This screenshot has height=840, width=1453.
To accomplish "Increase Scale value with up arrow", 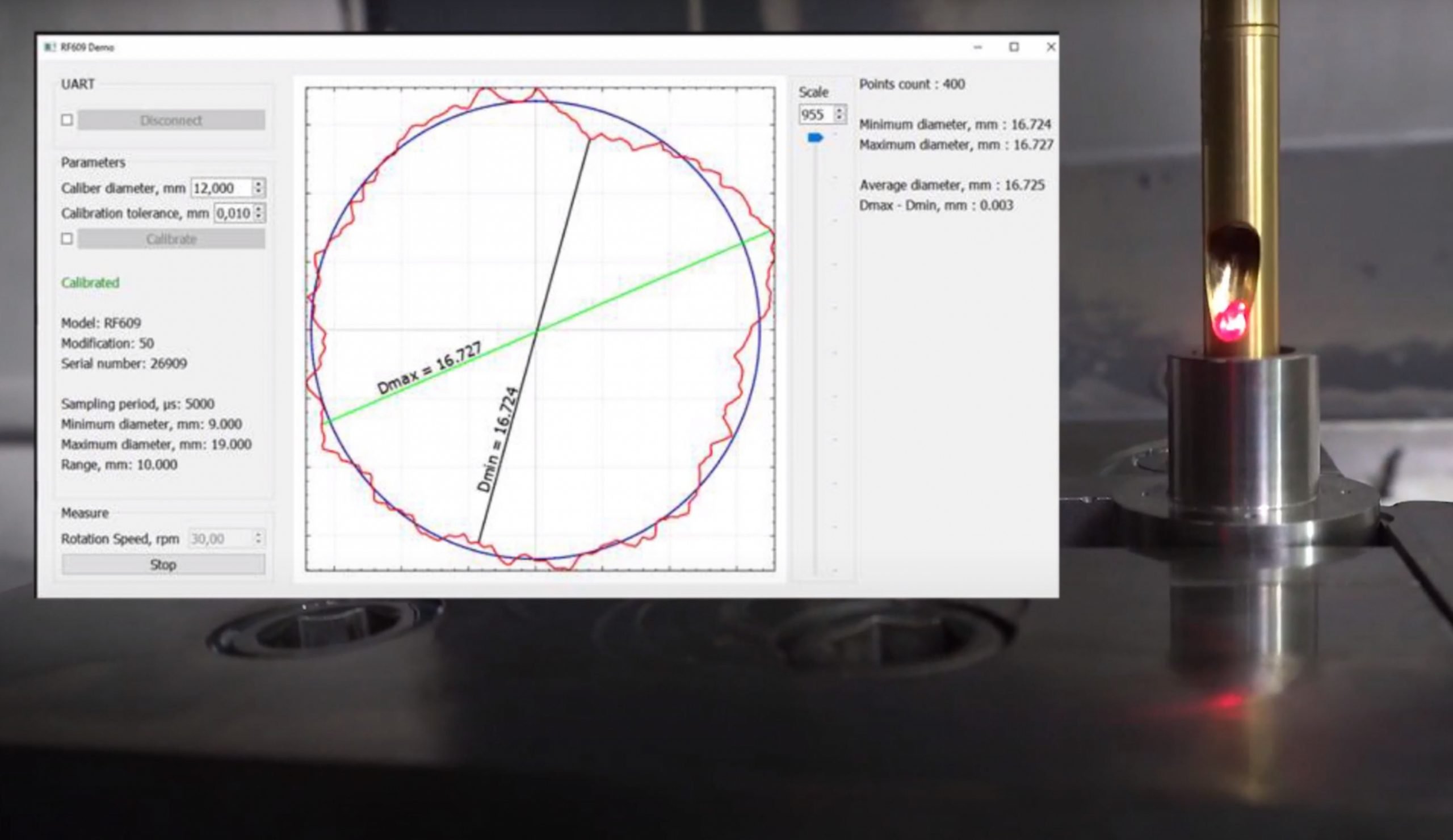I will tap(839, 110).
